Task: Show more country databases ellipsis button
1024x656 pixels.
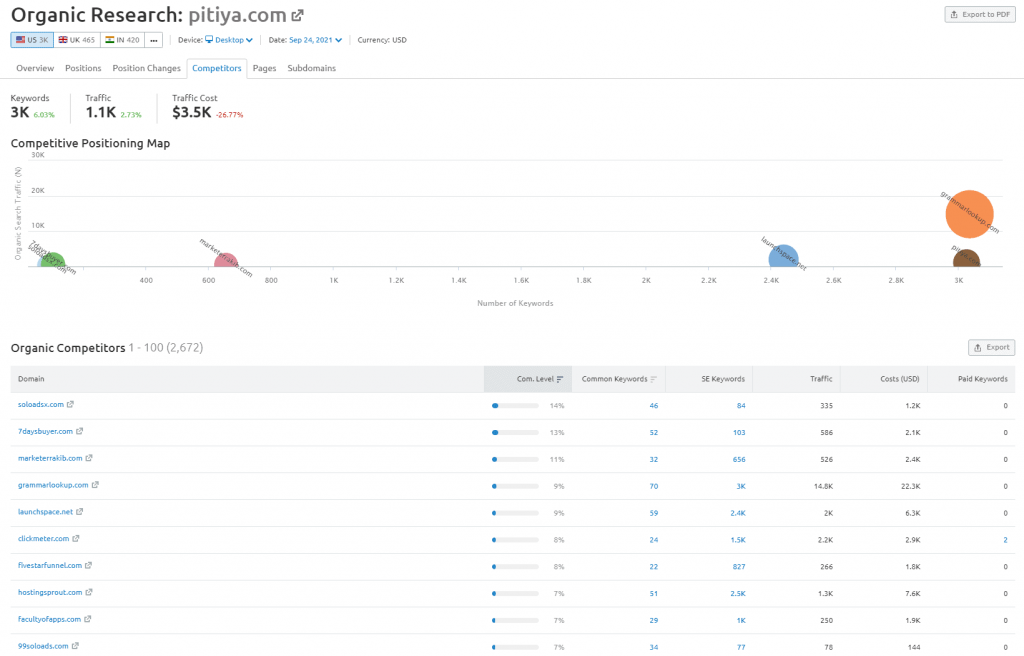Action: point(153,40)
